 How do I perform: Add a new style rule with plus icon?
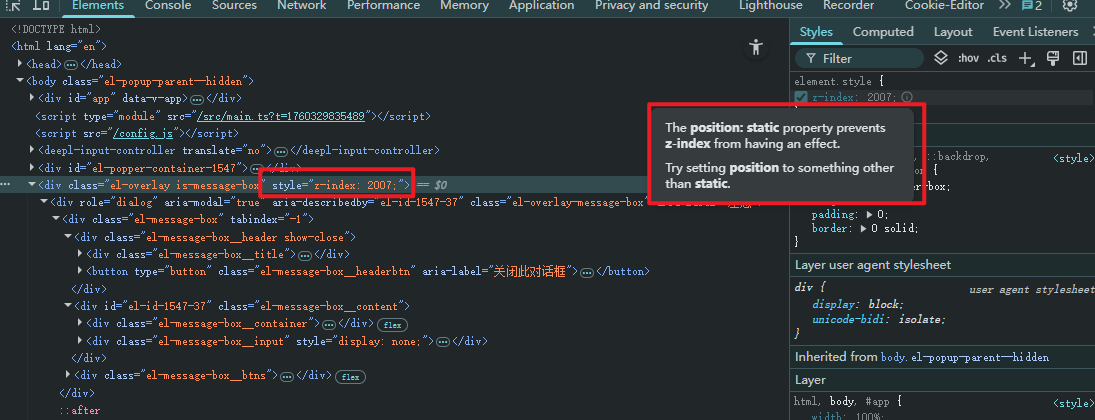[1025, 59]
